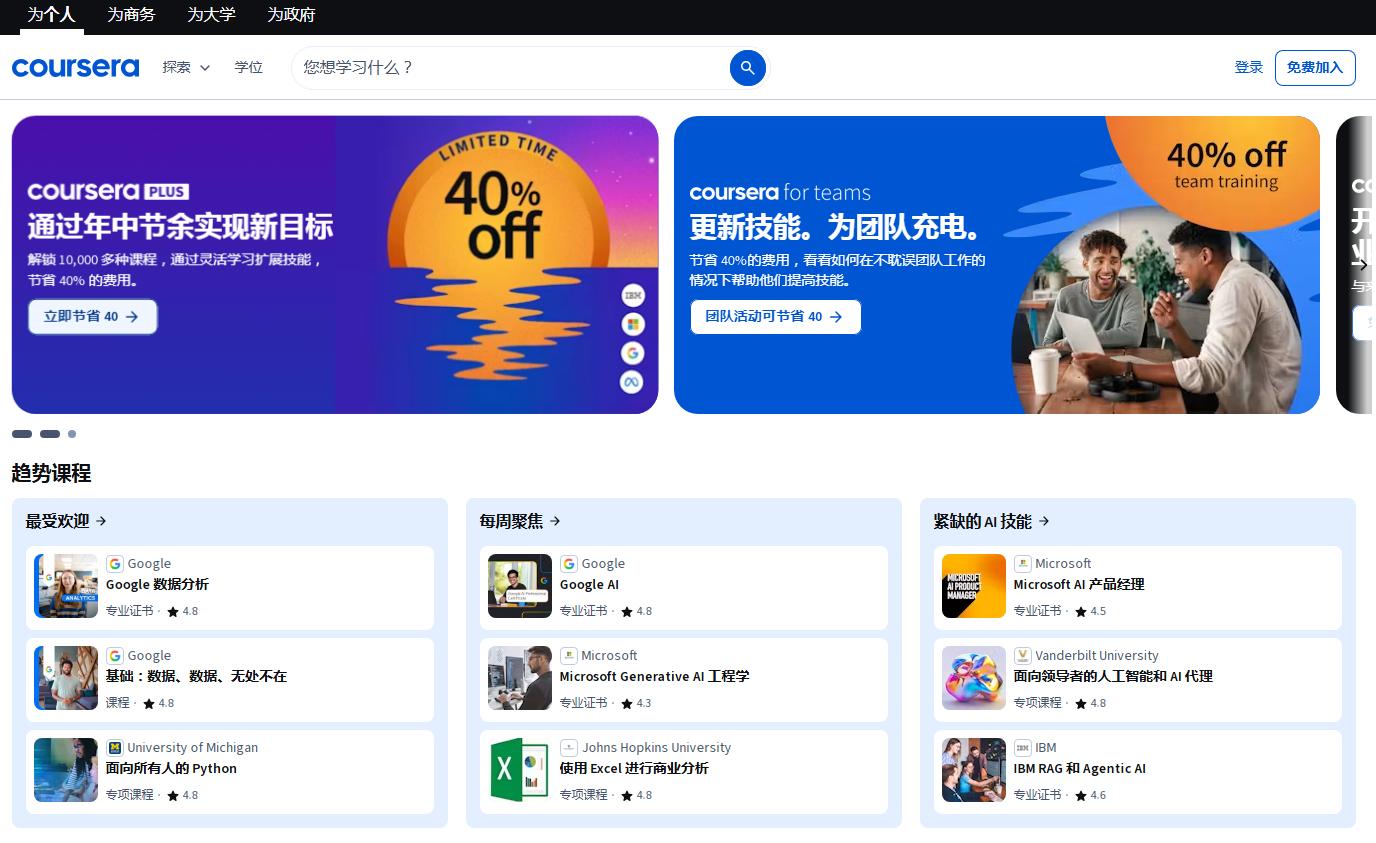Select the third carousel indicator dot
Screen dimensions: 1376x843
coord(72,434)
